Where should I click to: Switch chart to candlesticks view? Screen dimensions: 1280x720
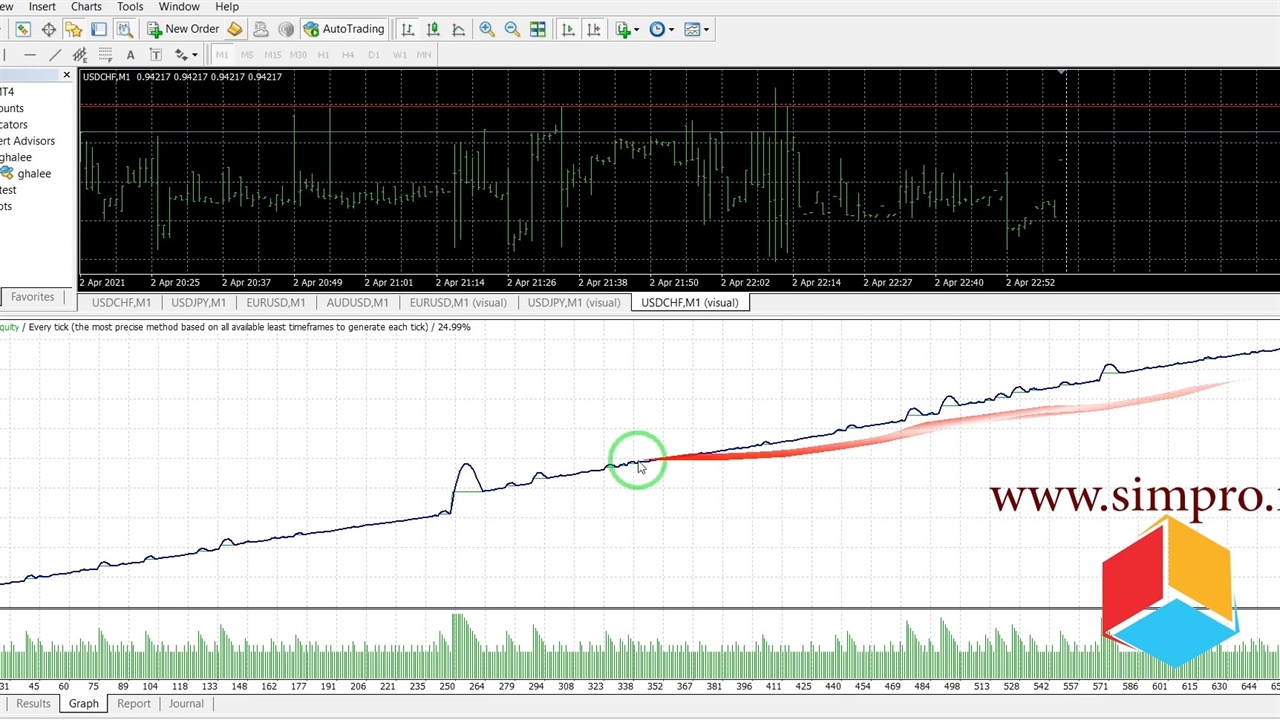pos(433,29)
